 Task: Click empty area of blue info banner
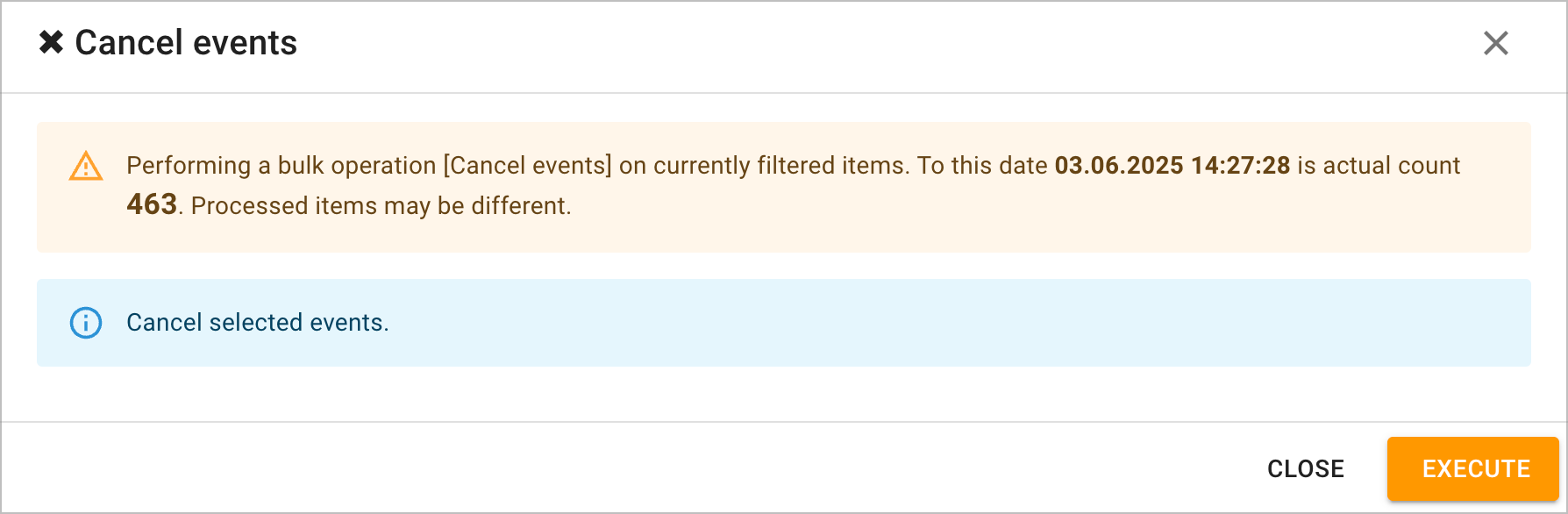965,323
